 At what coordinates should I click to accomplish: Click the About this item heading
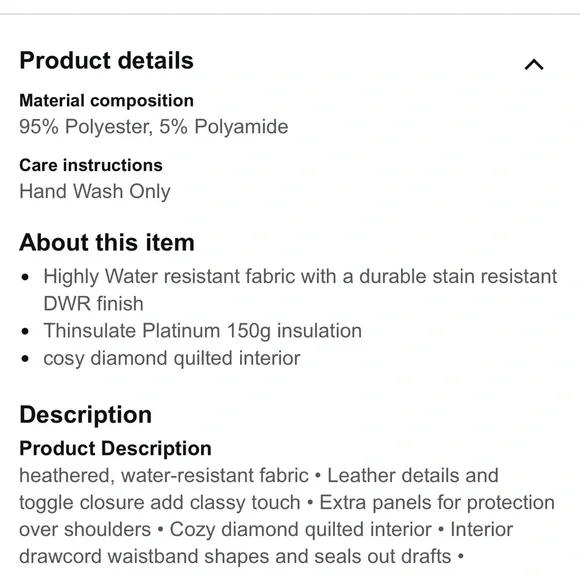[x=107, y=243]
